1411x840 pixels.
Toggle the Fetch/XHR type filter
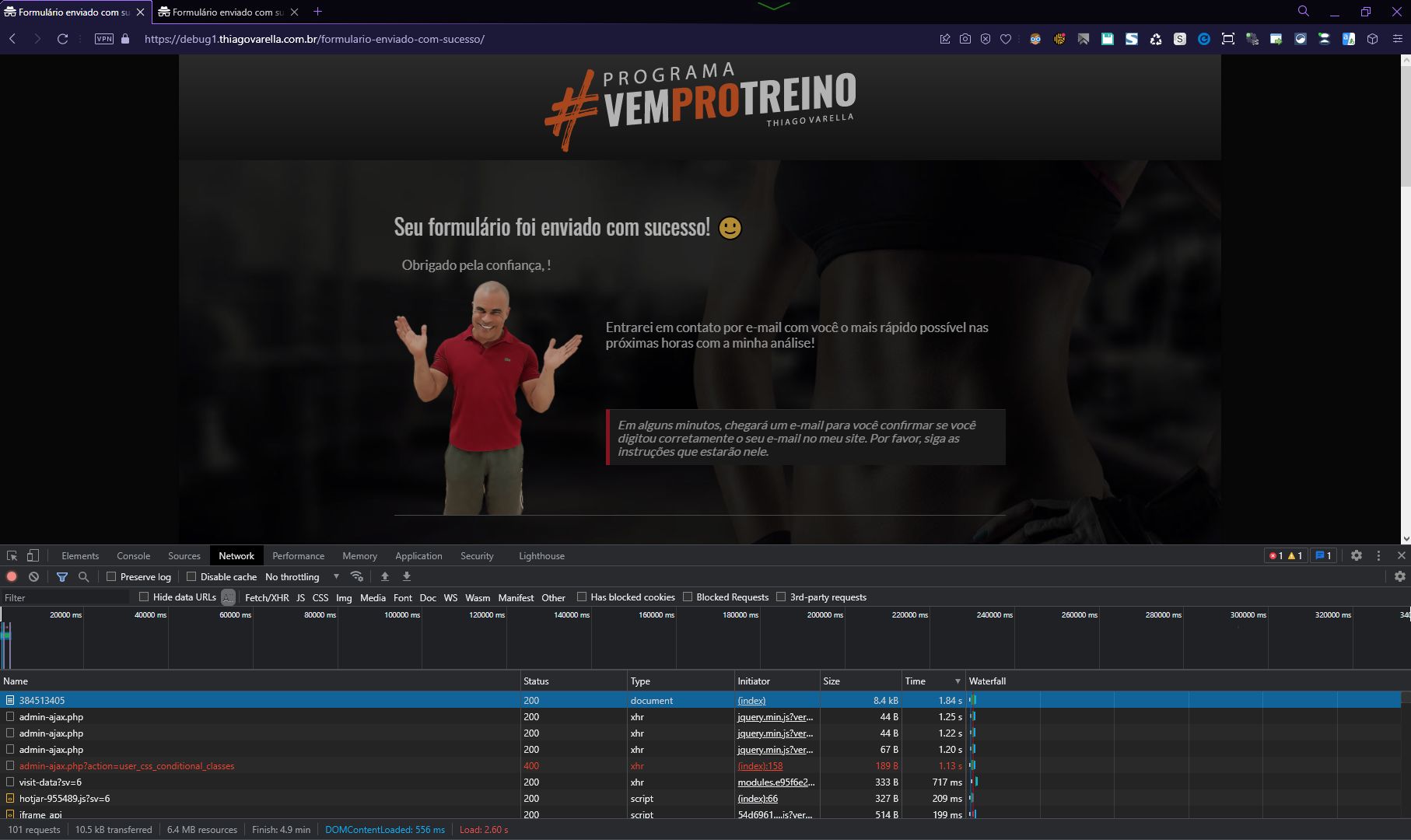[x=267, y=597]
